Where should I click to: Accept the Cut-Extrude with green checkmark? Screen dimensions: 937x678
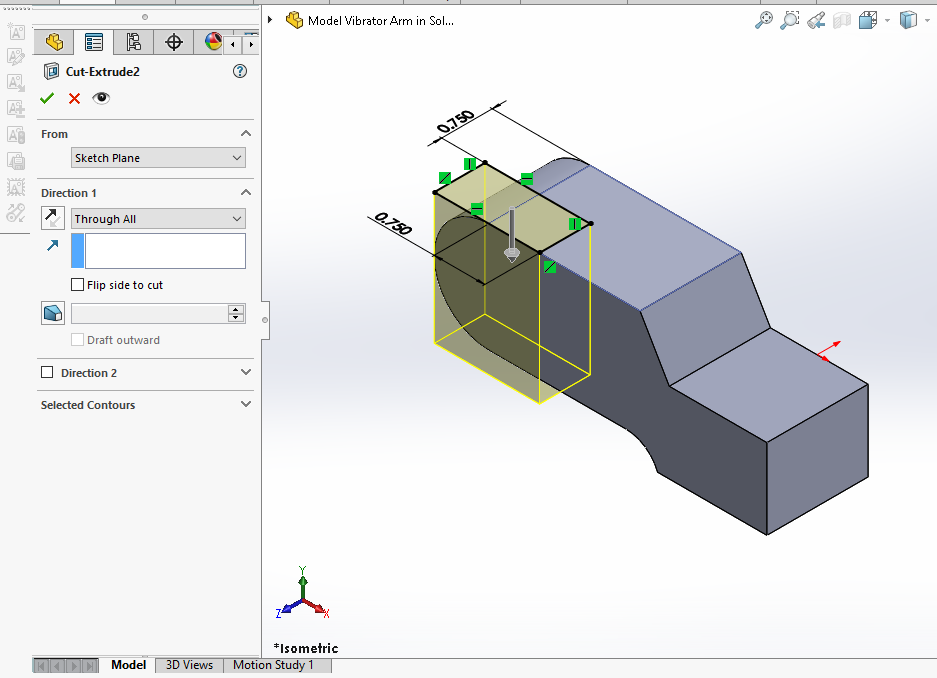click(x=47, y=98)
